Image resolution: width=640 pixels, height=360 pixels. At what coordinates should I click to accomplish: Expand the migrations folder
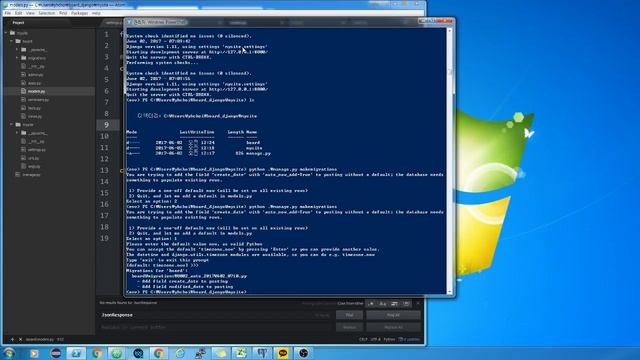pyautogui.click(x=18, y=58)
